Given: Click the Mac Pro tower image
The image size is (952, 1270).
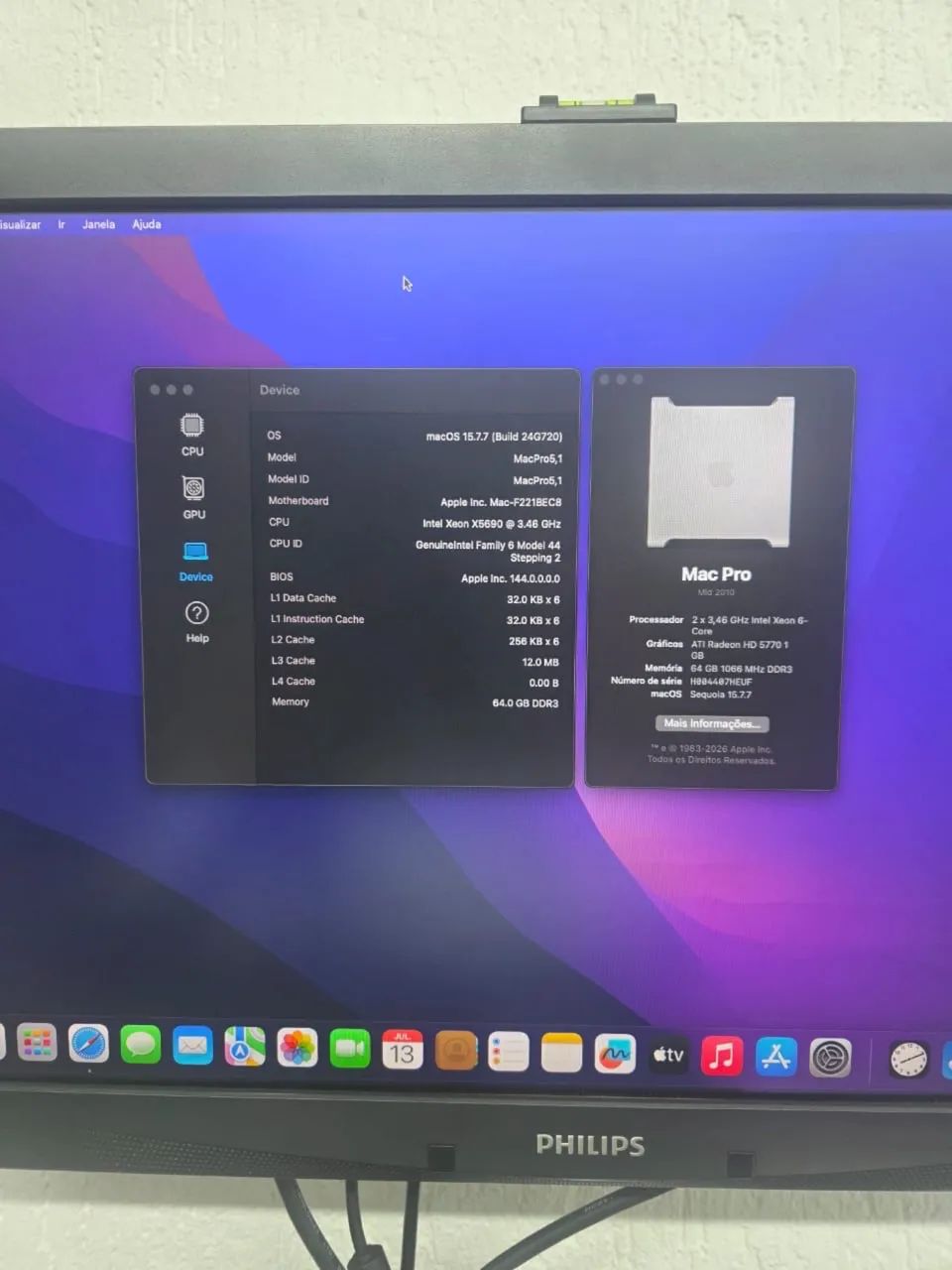Looking at the screenshot, I should (721, 471).
